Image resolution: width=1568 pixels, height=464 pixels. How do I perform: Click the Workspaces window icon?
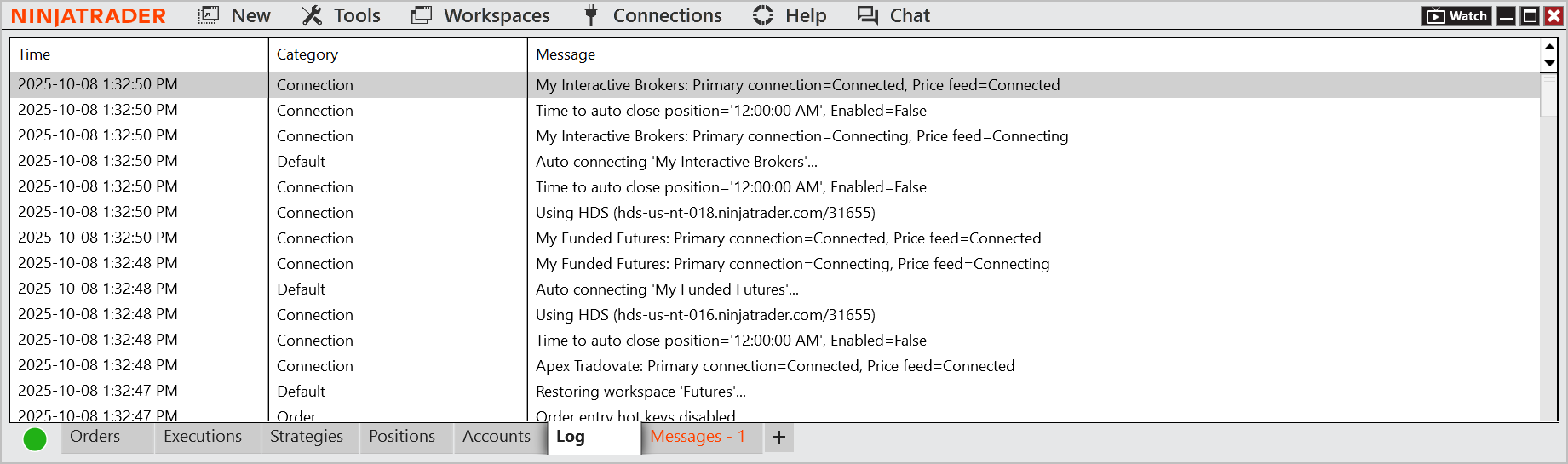[x=422, y=16]
